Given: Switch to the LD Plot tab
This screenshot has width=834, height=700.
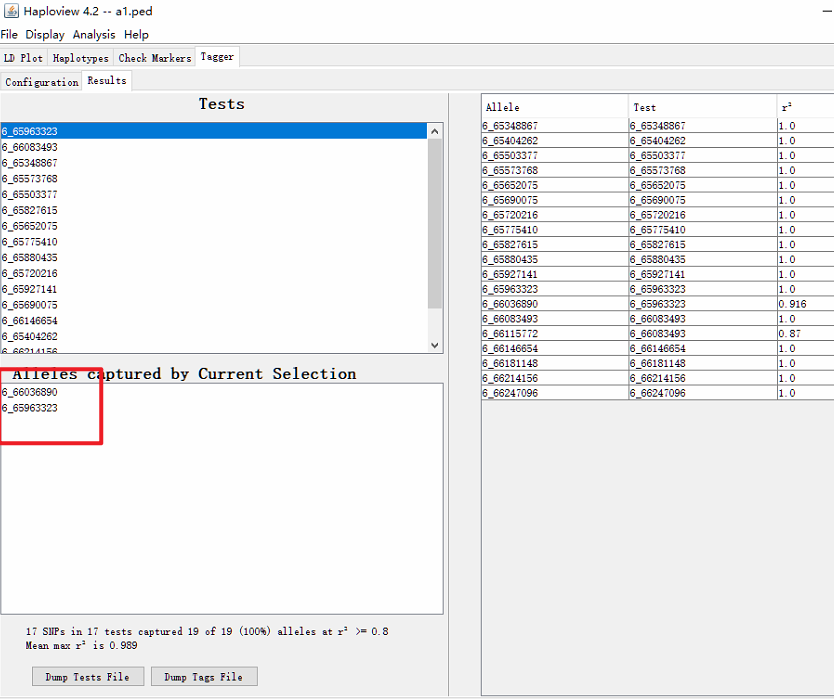Looking at the screenshot, I should pos(23,58).
